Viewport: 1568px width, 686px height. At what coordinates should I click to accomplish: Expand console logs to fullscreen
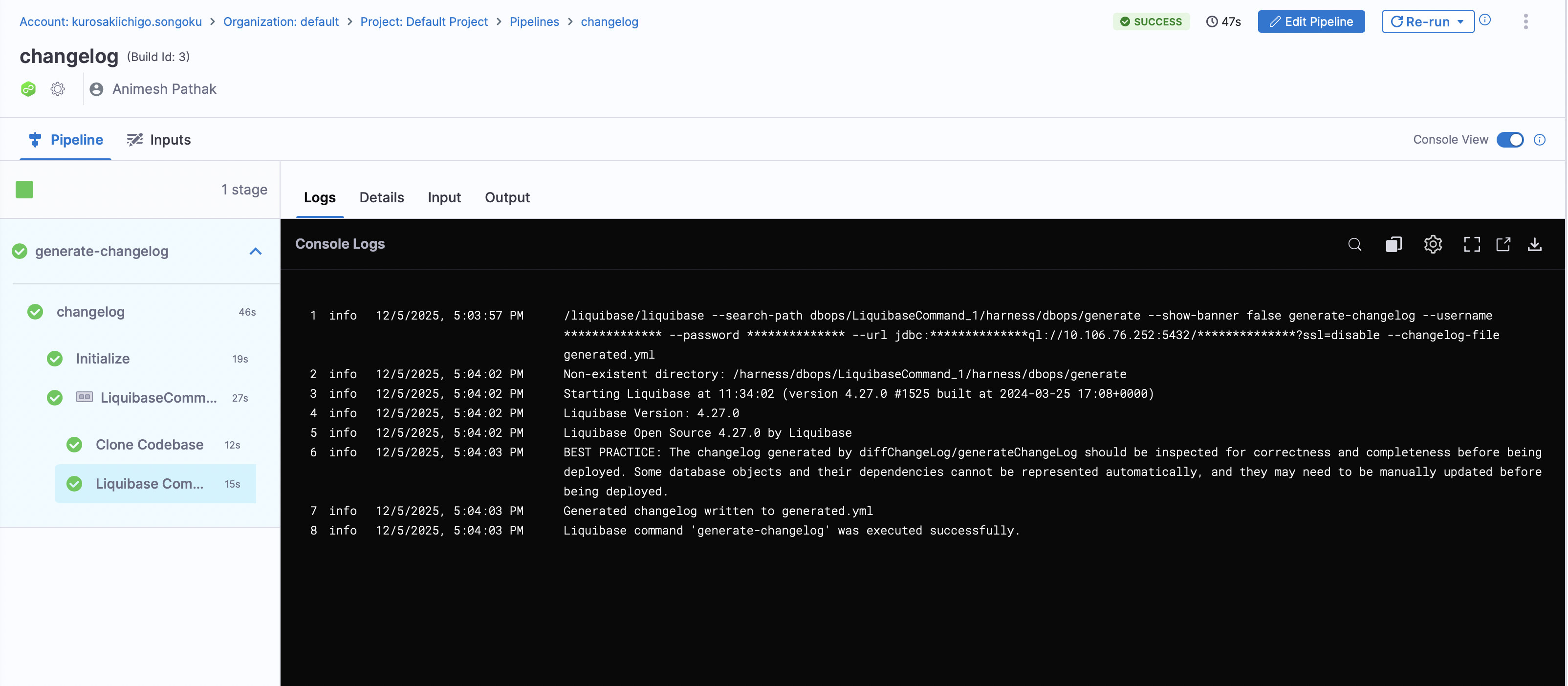[x=1472, y=244]
